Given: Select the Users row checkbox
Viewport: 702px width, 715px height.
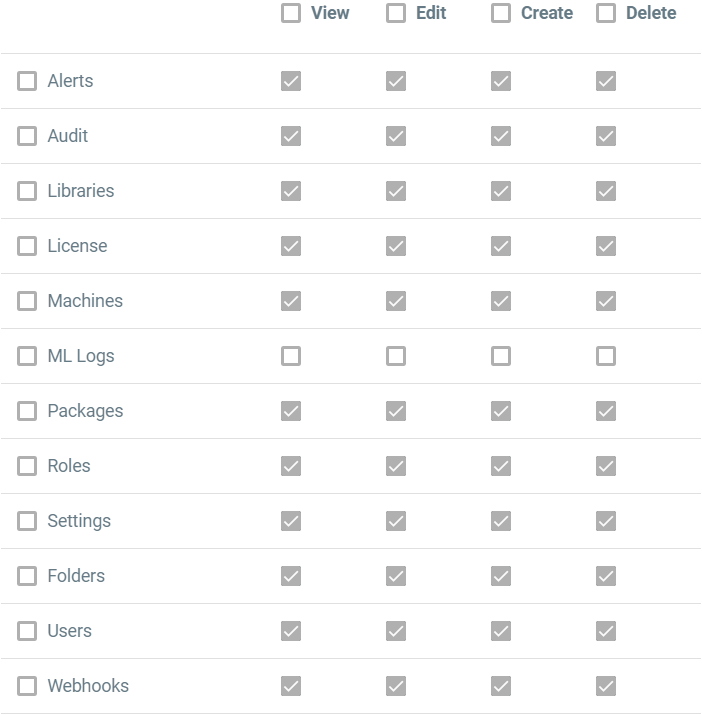Looking at the screenshot, I should click(27, 631).
